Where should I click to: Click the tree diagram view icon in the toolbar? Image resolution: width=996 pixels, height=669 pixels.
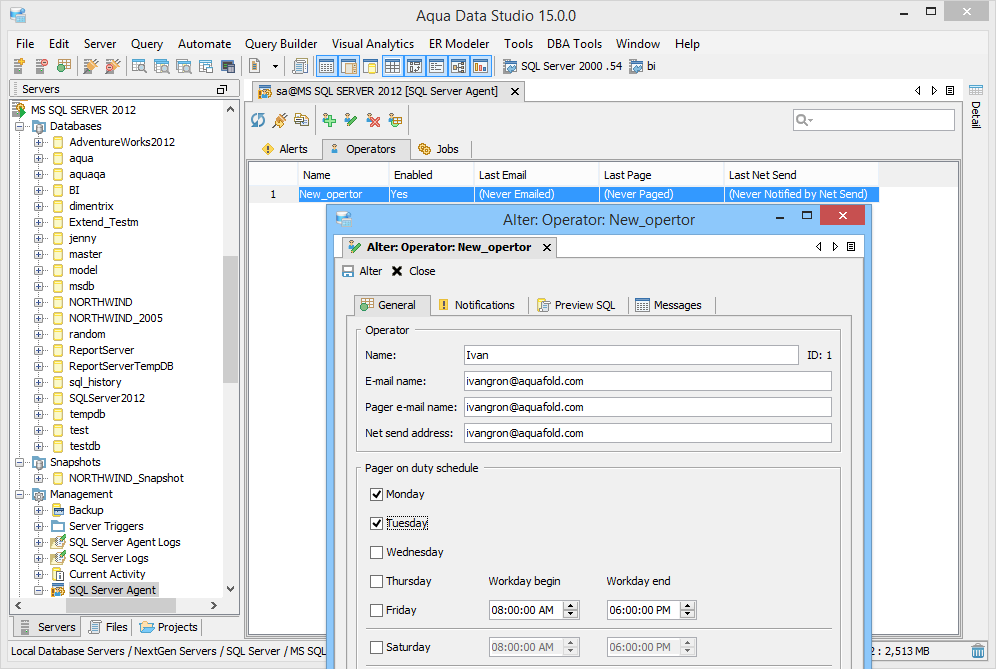tap(459, 65)
